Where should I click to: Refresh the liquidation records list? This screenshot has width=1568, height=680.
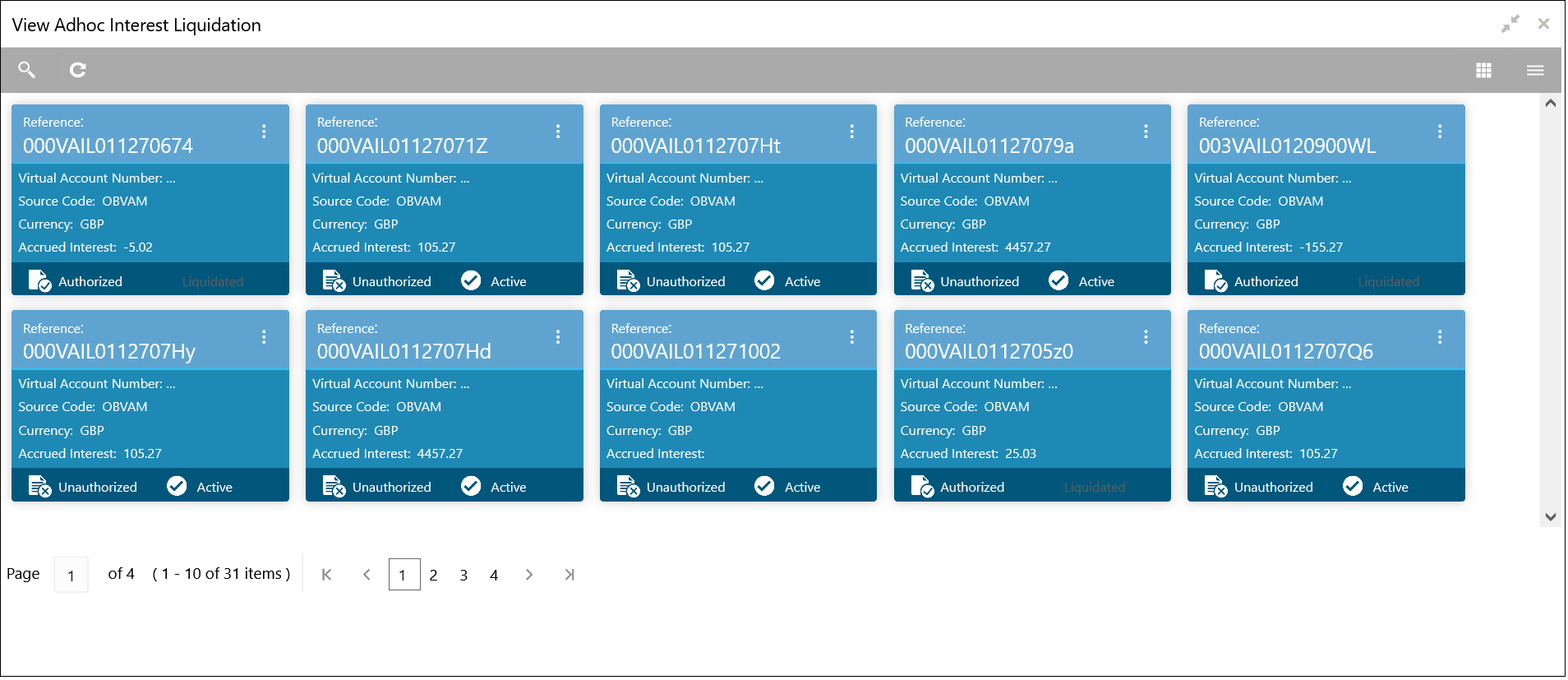coord(78,70)
